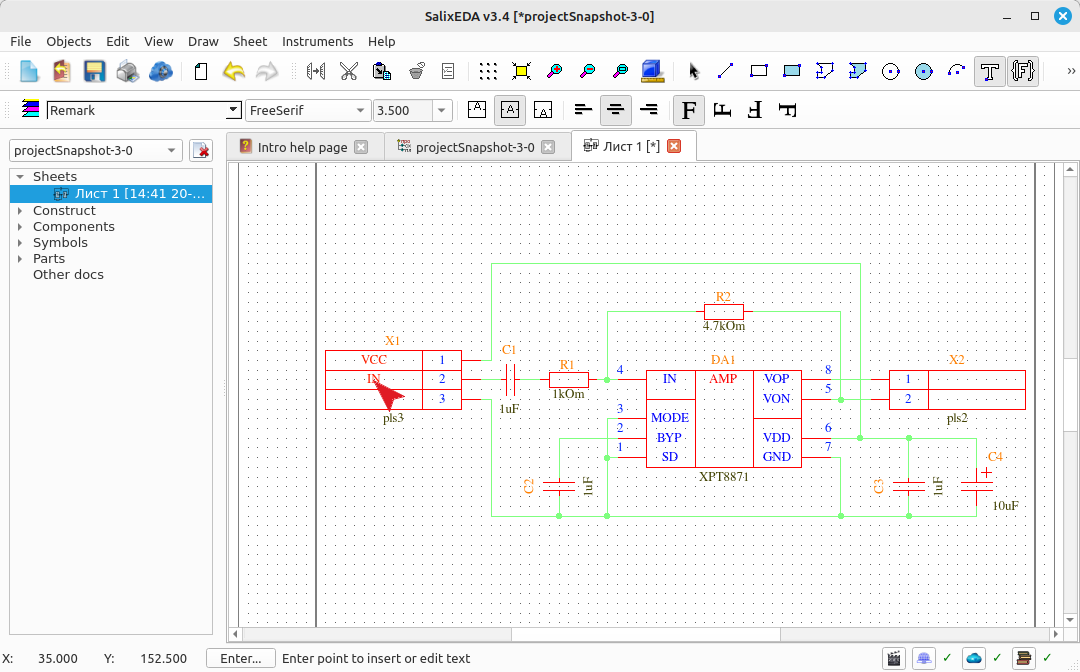1080x672 pixels.
Task: Toggle grid dots display icon
Action: 488,71
